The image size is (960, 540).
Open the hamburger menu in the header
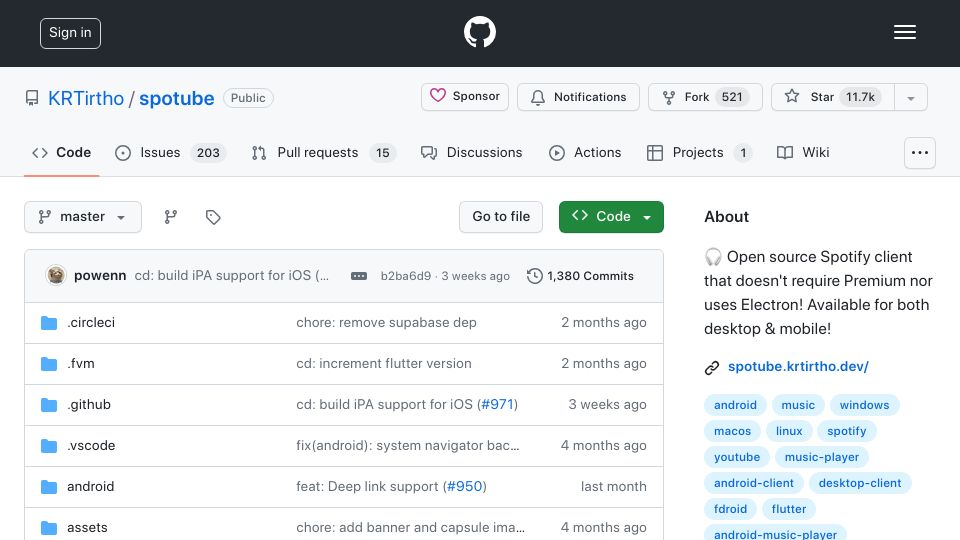click(904, 32)
